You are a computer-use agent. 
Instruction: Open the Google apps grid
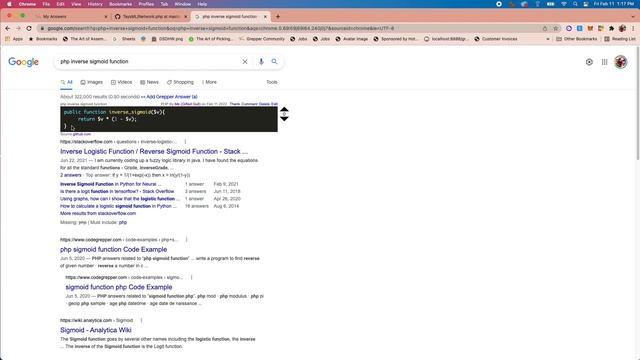pos(604,62)
